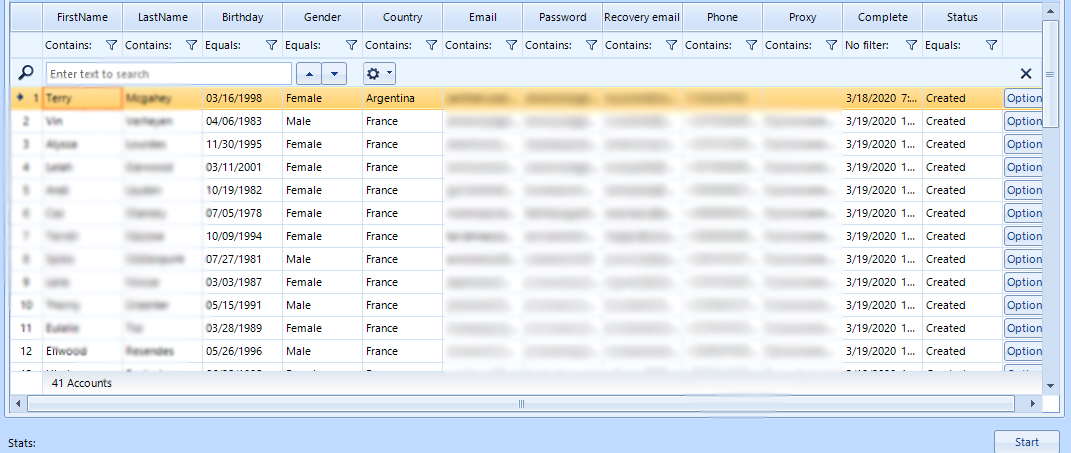Select birthday cell 05/15/1991
The image size is (1071, 453).
click(242, 305)
